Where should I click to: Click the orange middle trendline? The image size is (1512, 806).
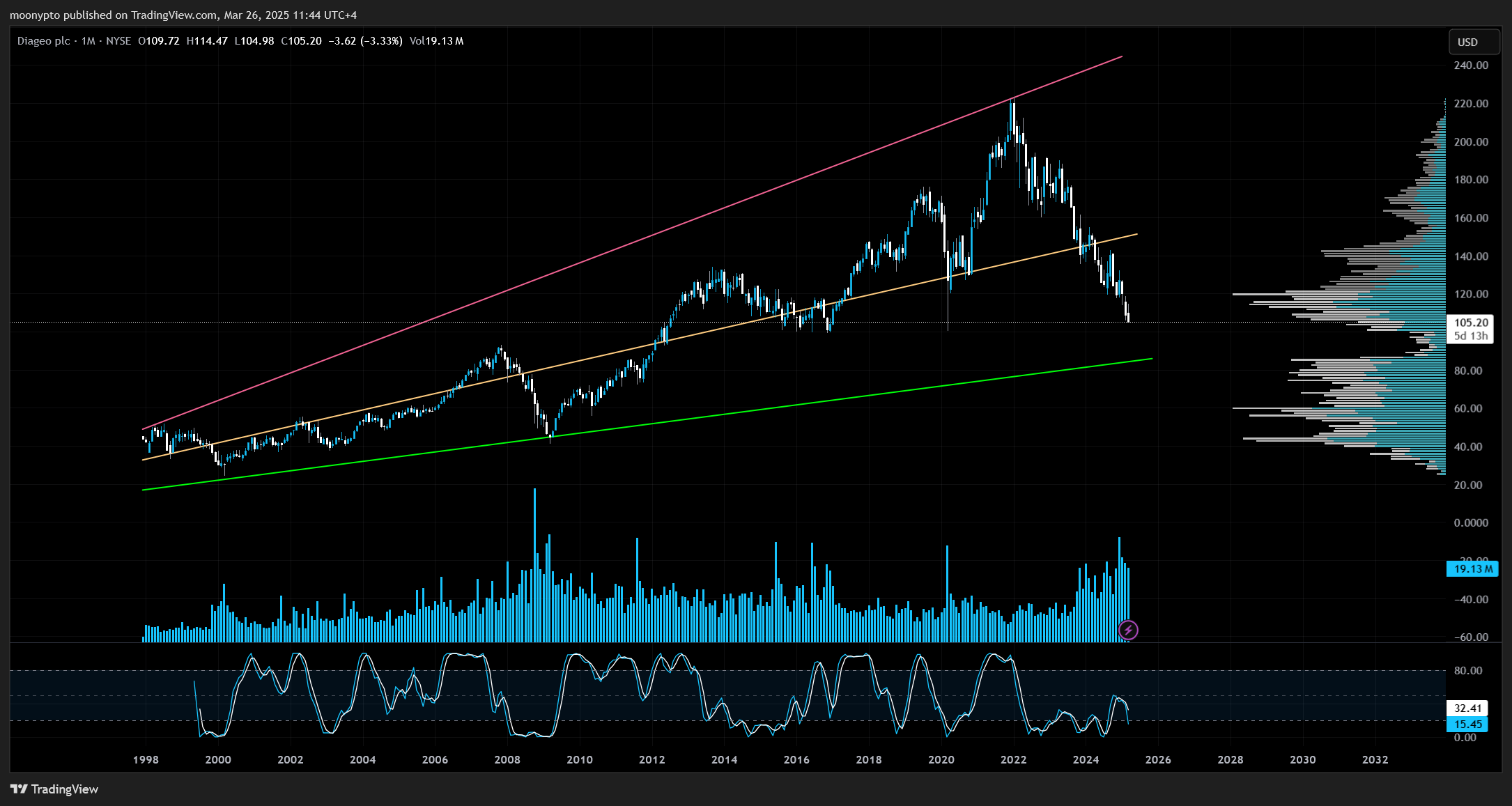pos(639,347)
